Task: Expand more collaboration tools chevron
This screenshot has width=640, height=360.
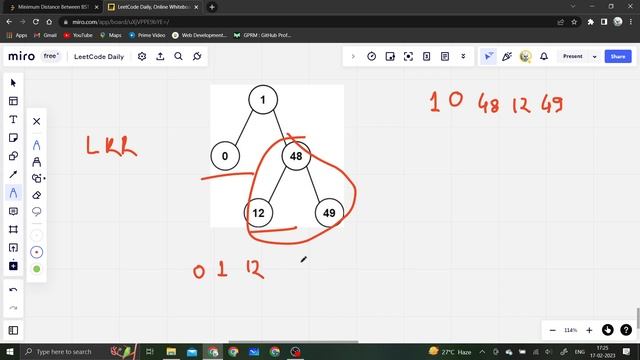Action: coord(463,56)
